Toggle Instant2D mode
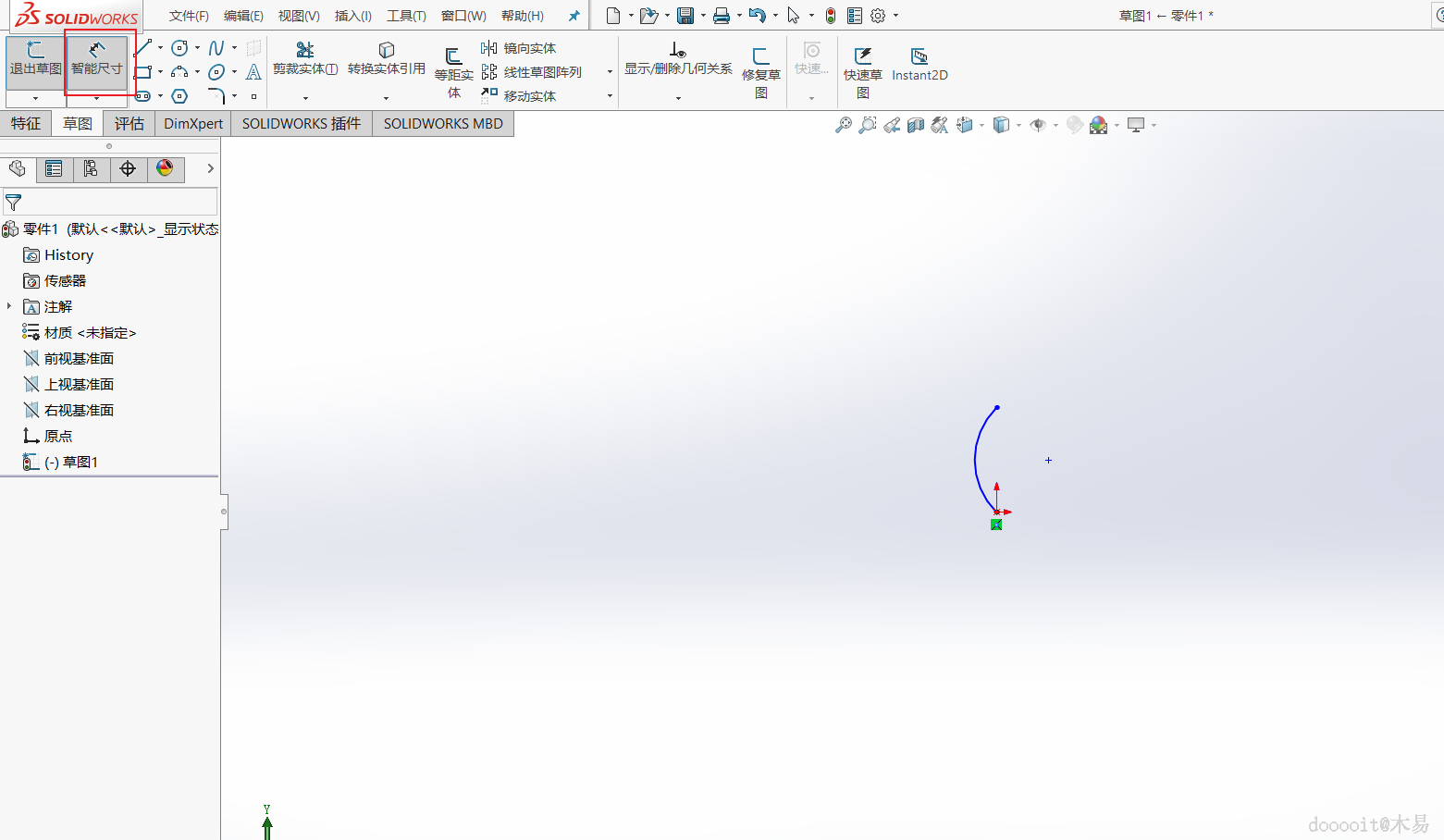1444x840 pixels. [919, 65]
